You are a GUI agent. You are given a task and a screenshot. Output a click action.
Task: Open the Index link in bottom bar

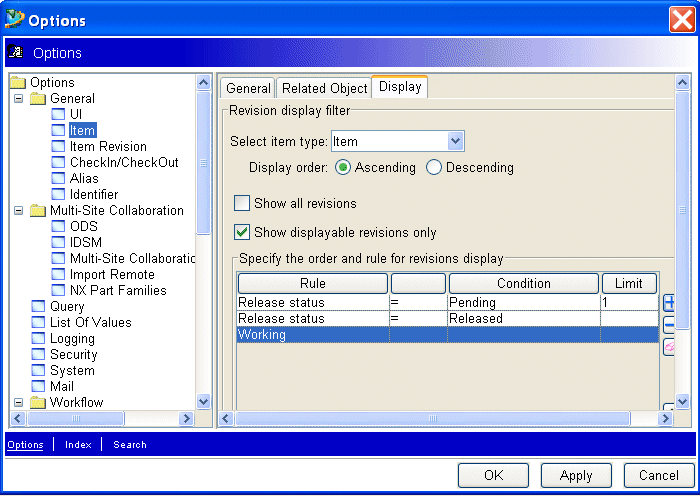point(78,445)
